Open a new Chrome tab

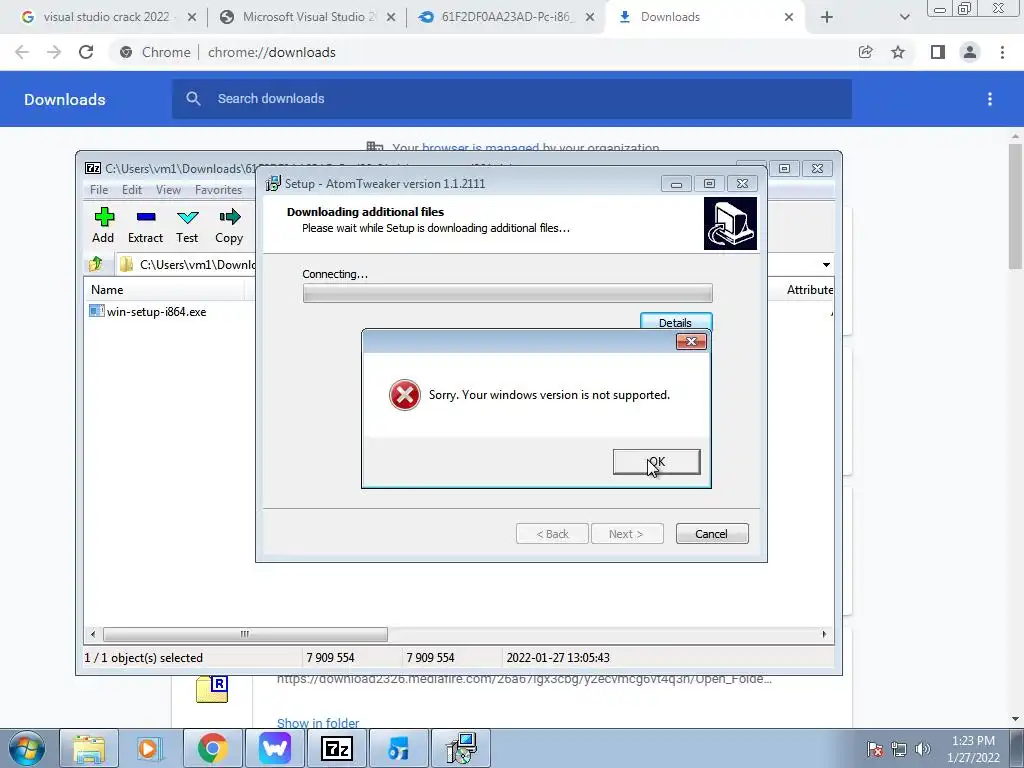tap(827, 17)
